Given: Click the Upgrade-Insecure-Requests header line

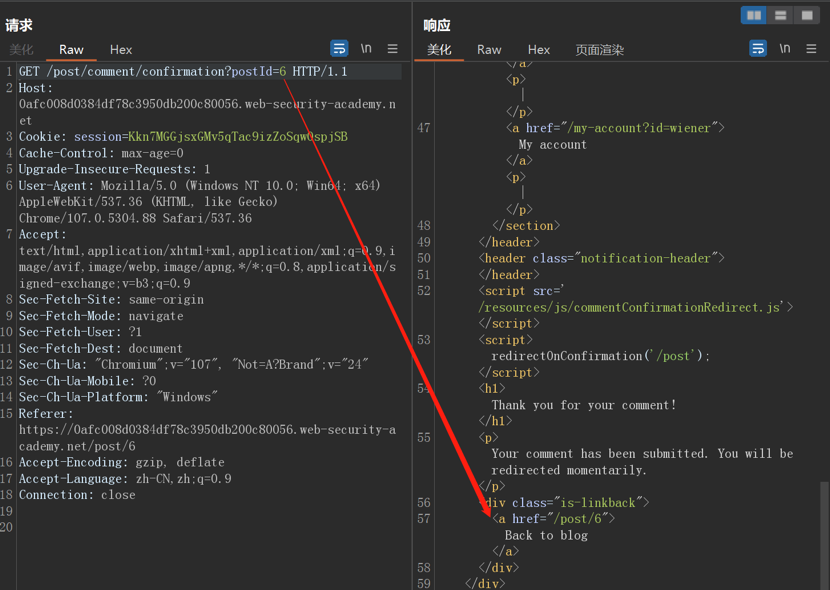Looking at the screenshot, I should [114, 169].
